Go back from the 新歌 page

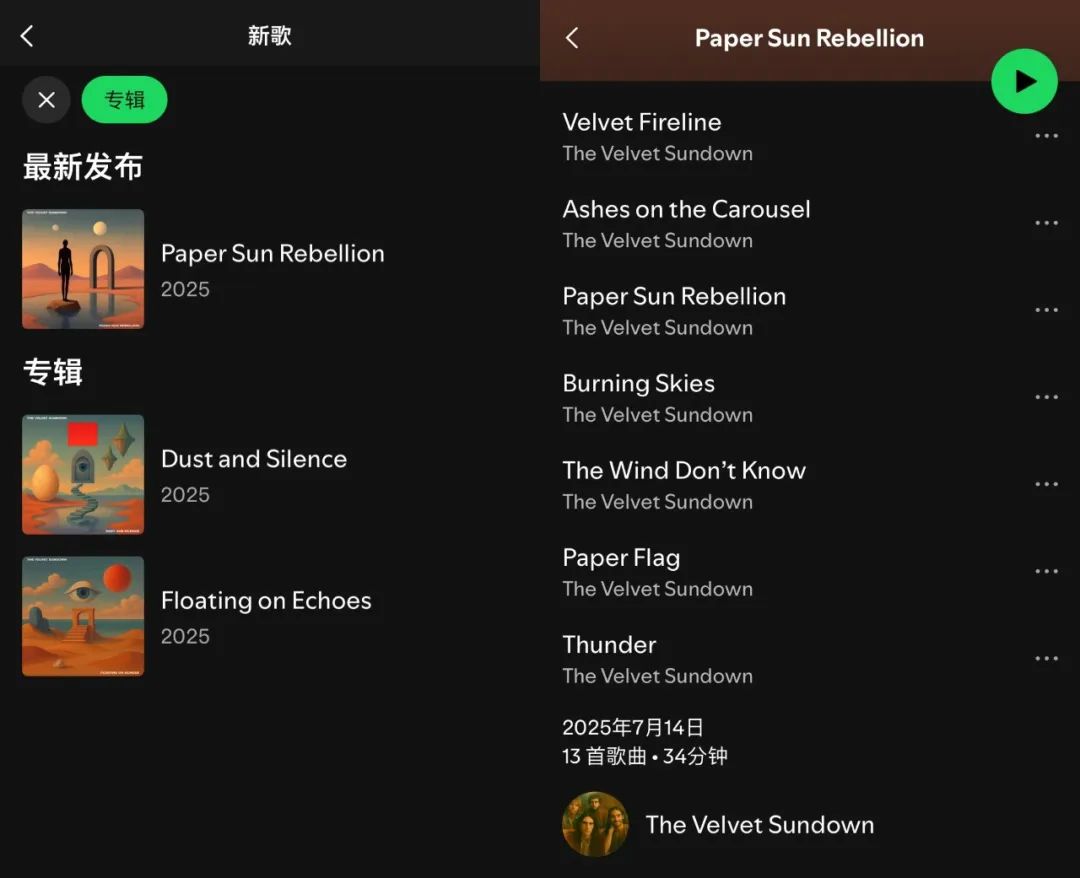[x=27, y=36]
